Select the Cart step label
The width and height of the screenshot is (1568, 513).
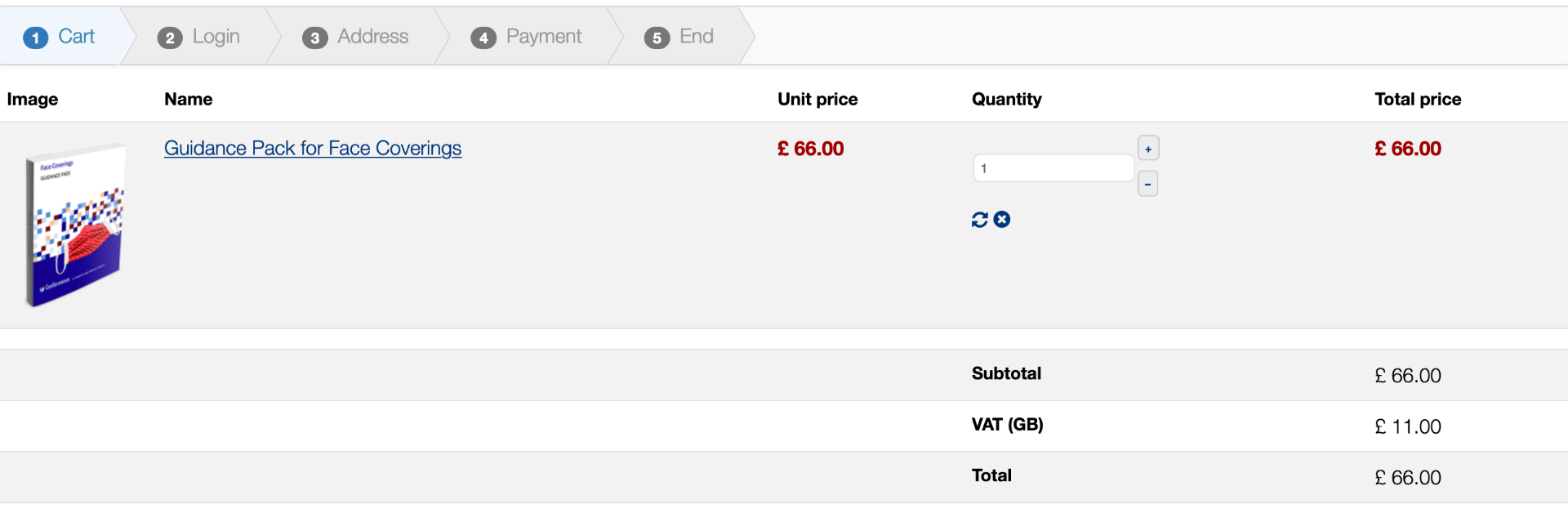(76, 37)
